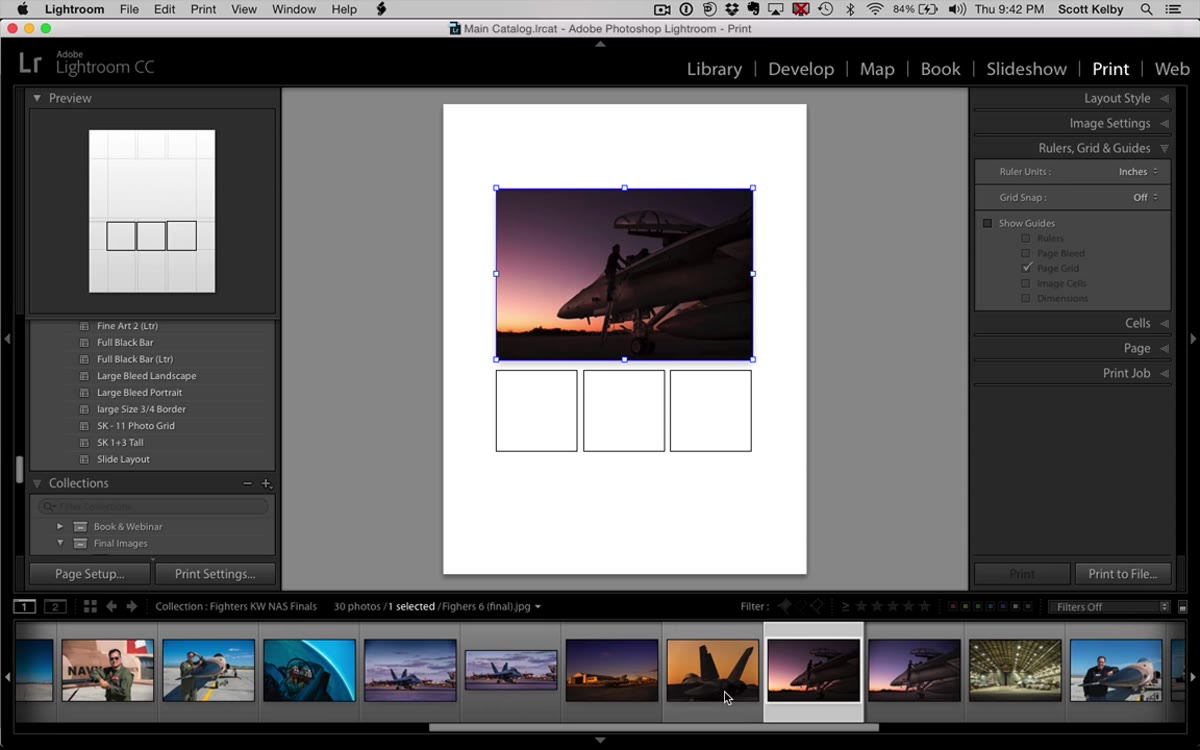
Task: Click the Bluetooth menu bar icon
Action: click(851, 9)
